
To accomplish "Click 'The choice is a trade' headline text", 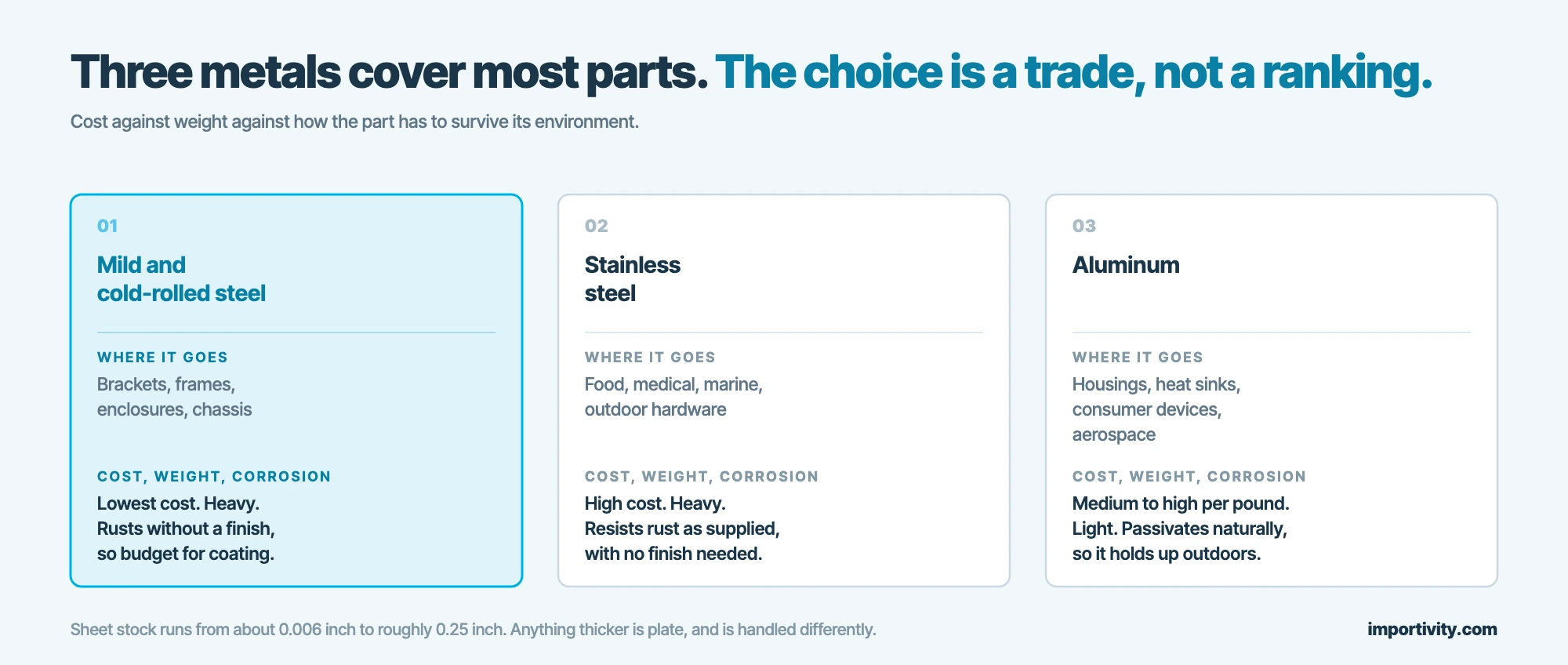I will (925, 73).
